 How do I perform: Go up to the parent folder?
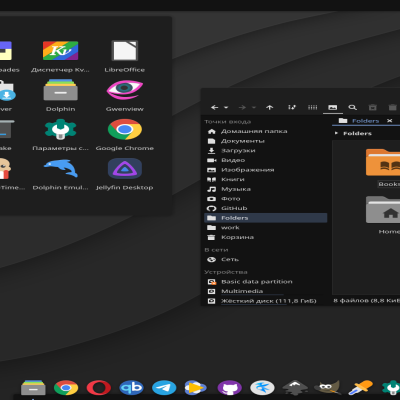coord(270,107)
